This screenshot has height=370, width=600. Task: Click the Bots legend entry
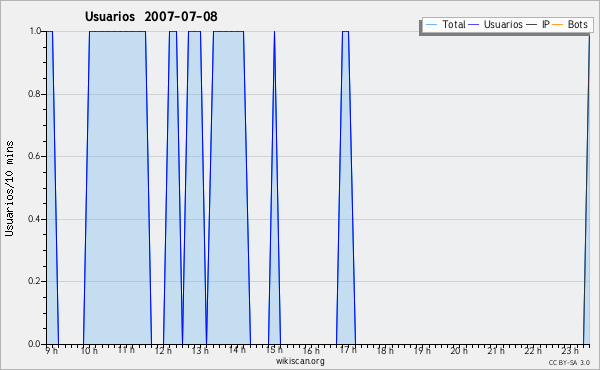tap(570, 24)
